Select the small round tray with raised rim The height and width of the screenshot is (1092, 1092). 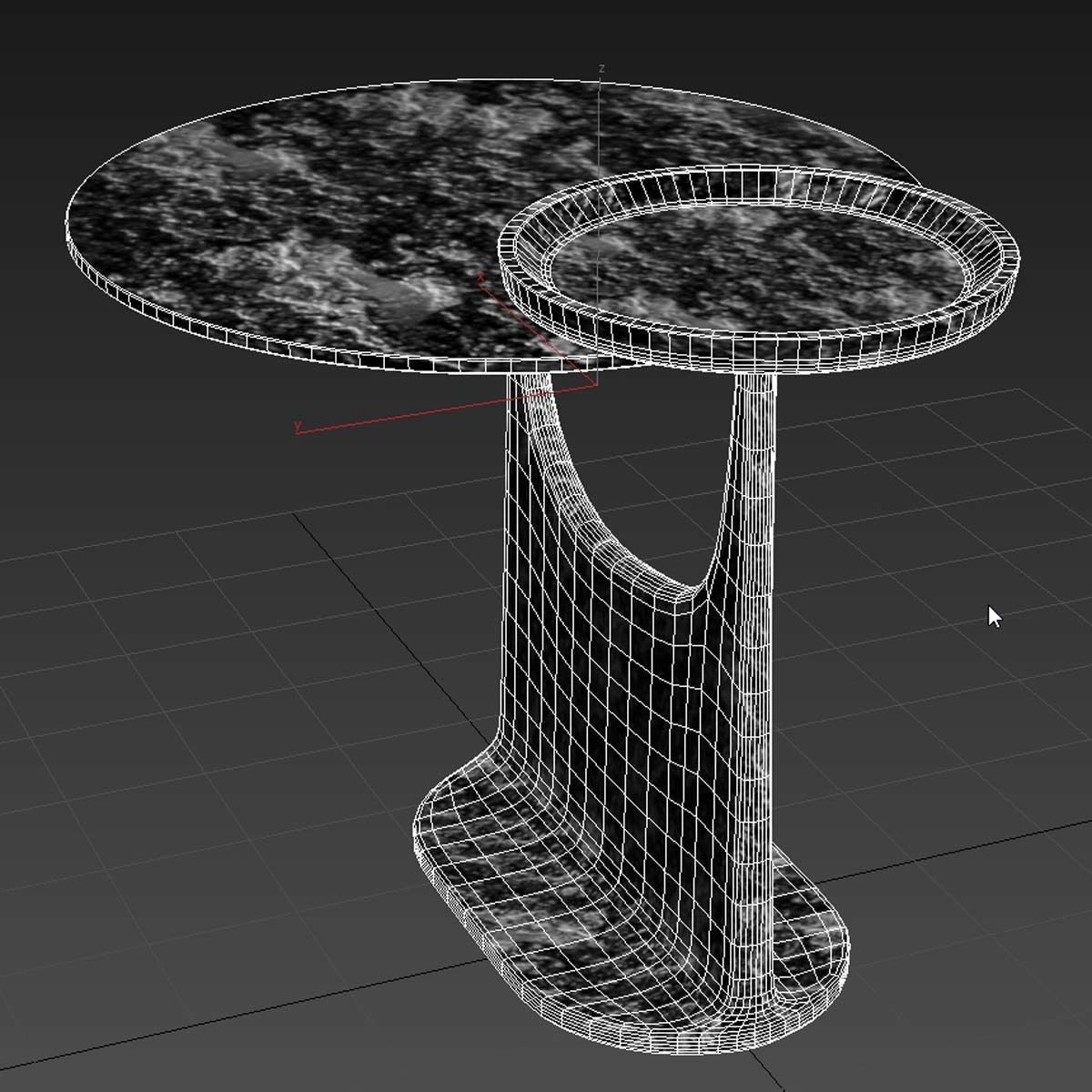pyautogui.click(x=757, y=268)
